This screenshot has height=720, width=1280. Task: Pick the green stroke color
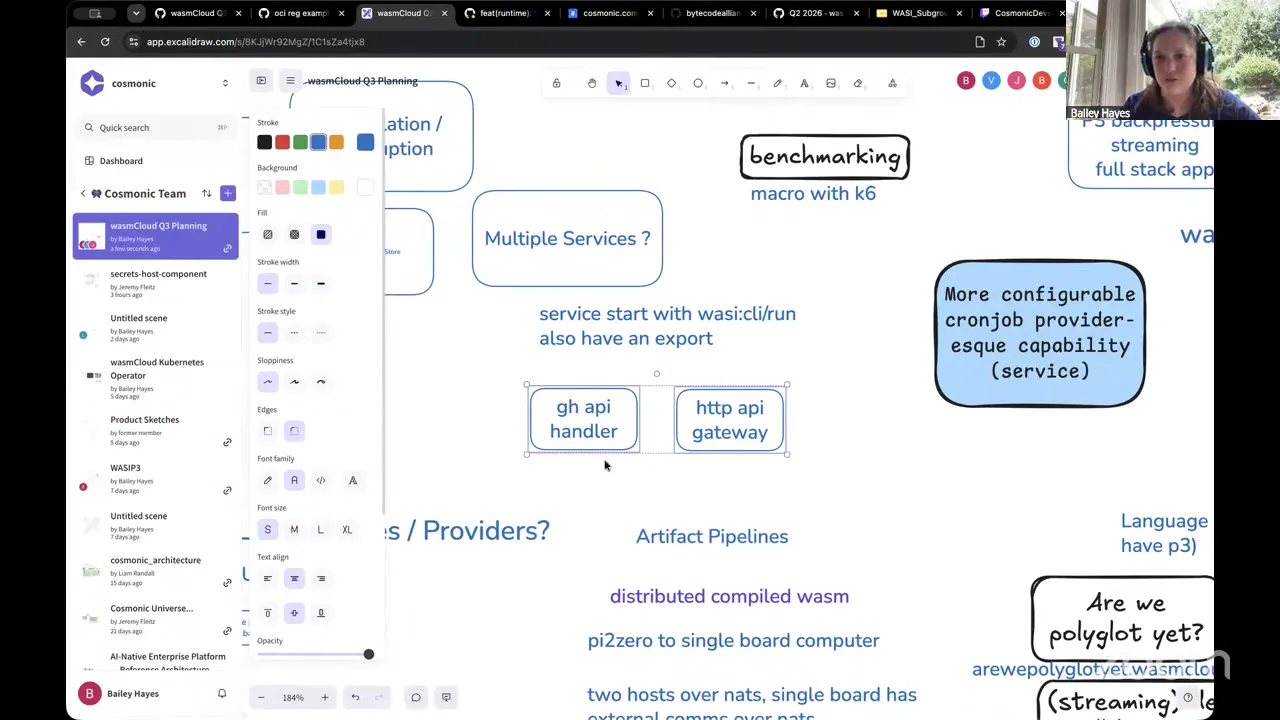pos(300,143)
